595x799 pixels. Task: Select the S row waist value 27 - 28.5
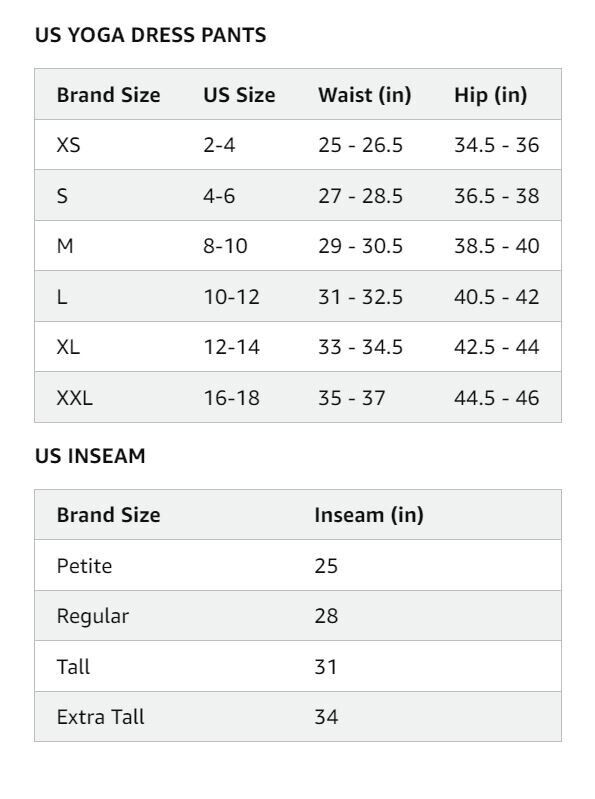pyautogui.click(x=360, y=196)
